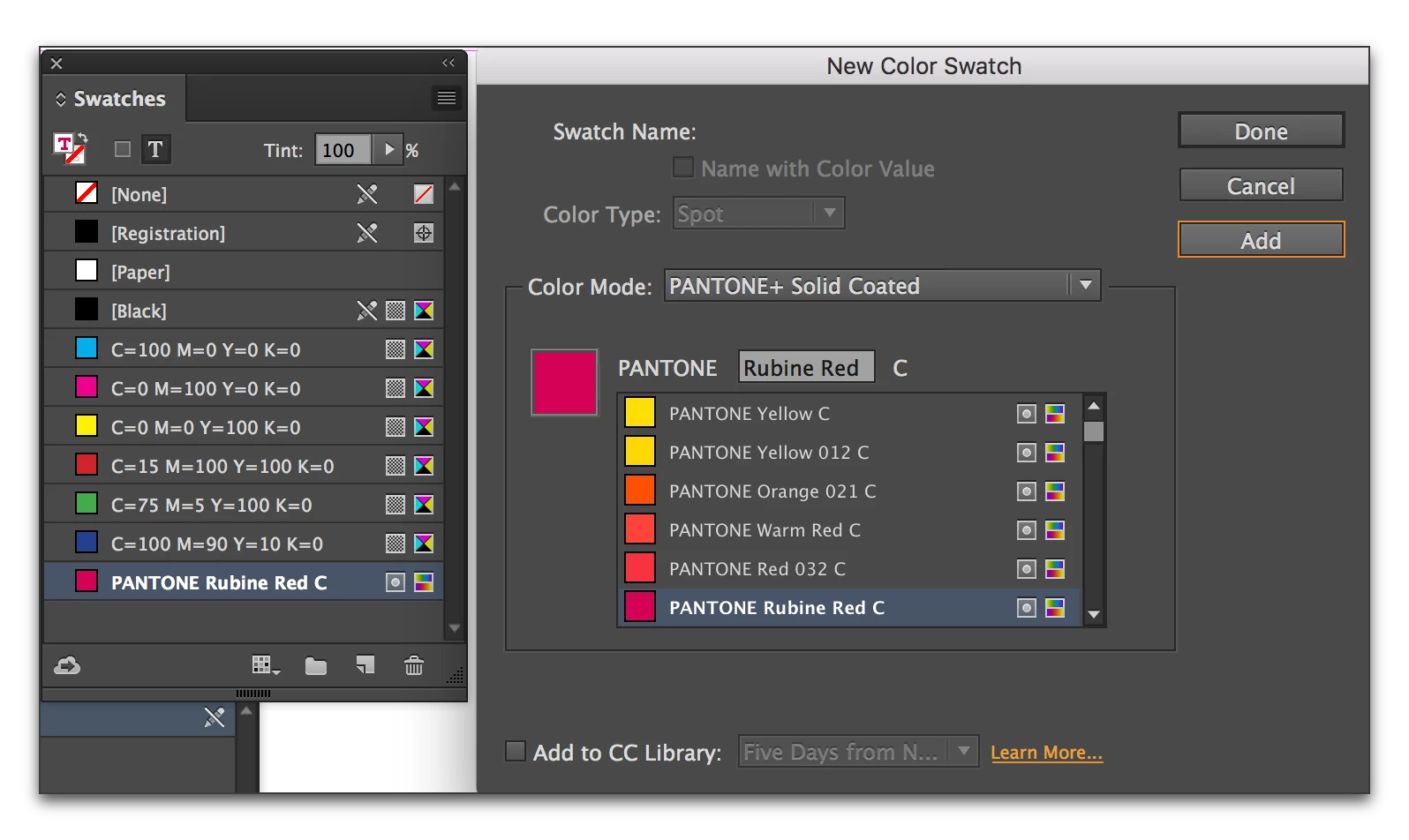The width and height of the screenshot is (1409, 840).
Task: Select the [Paper] swatch
Action: [x=244, y=272]
